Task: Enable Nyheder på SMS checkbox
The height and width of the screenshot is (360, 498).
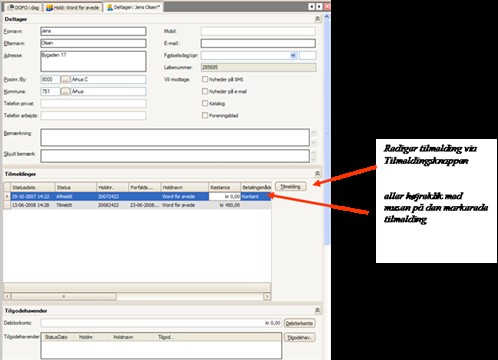Action: point(205,79)
